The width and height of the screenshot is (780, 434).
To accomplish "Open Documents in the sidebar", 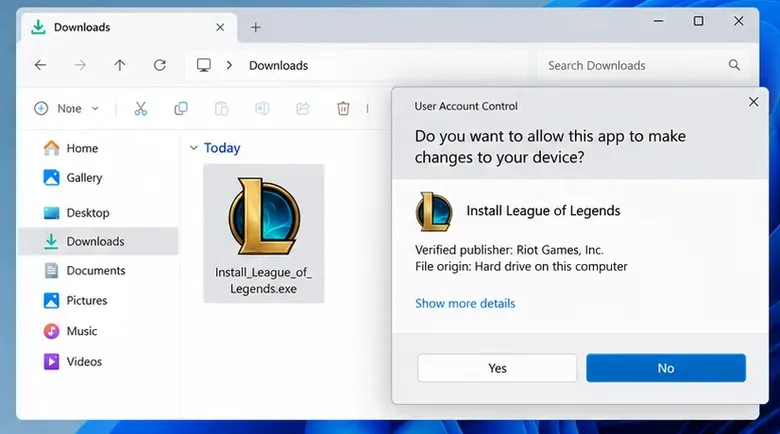I will (98, 271).
